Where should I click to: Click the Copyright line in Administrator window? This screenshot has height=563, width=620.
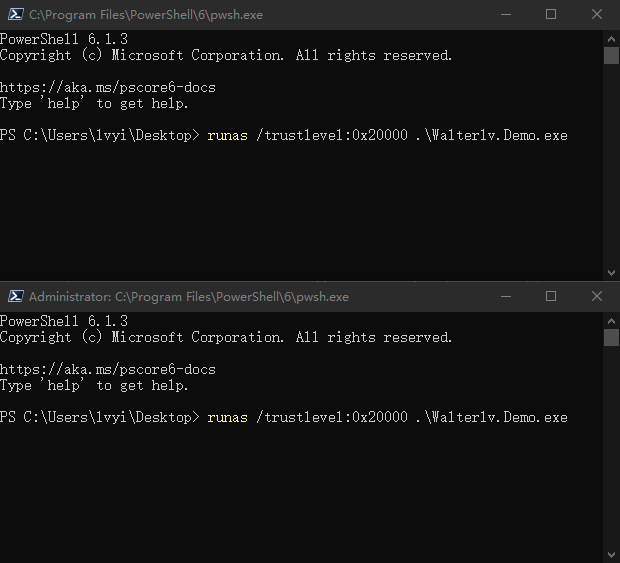click(x=226, y=337)
